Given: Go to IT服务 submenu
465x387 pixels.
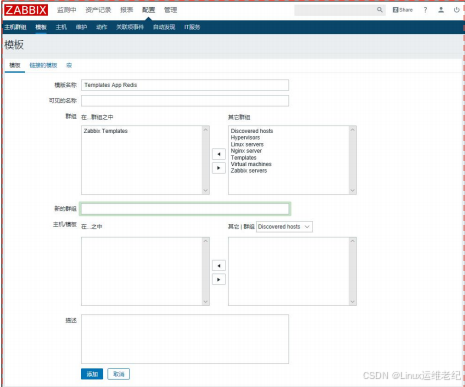Looking at the screenshot, I should (x=192, y=27).
